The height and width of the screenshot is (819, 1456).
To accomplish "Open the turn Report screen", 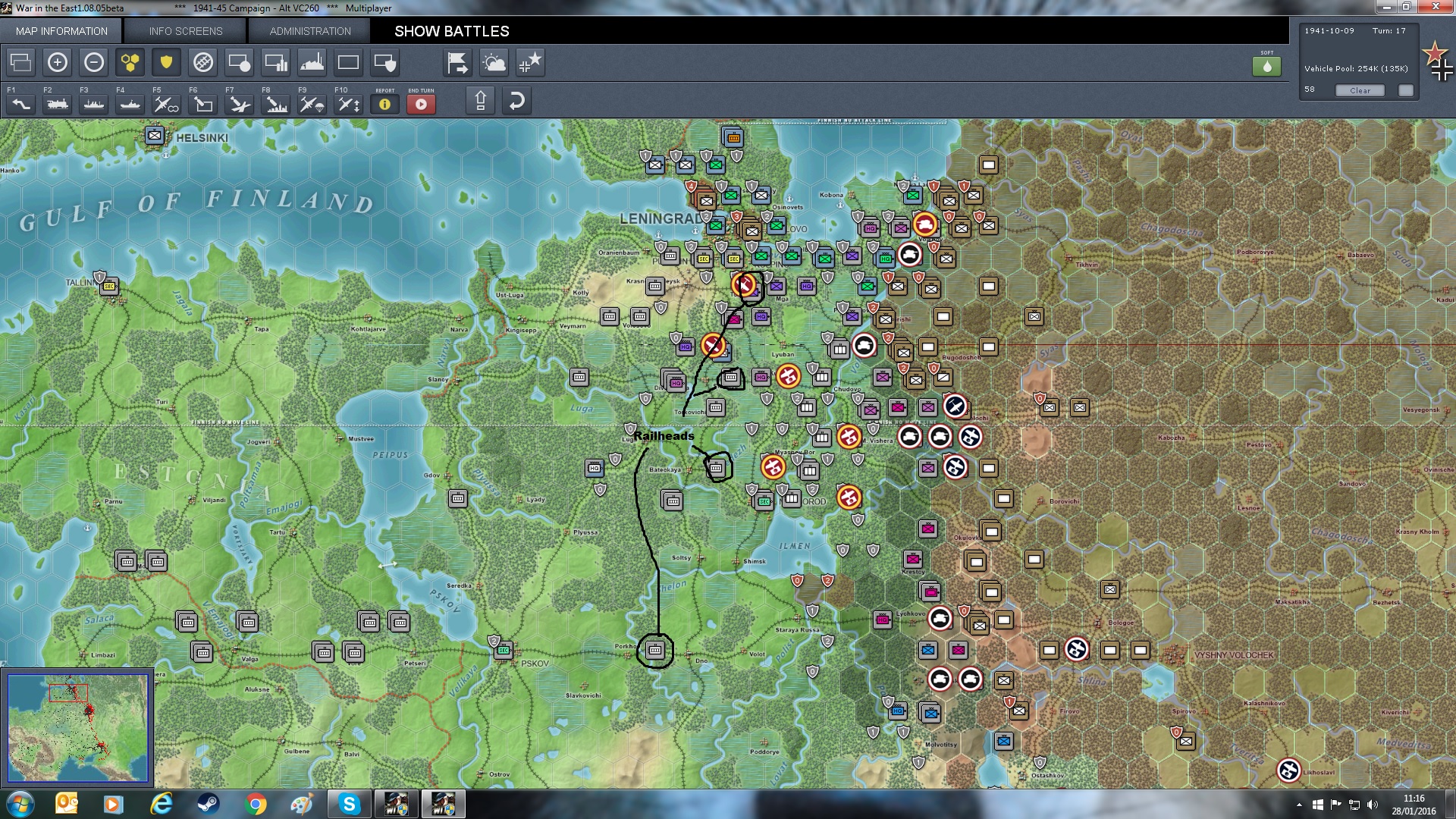I will pos(385,104).
